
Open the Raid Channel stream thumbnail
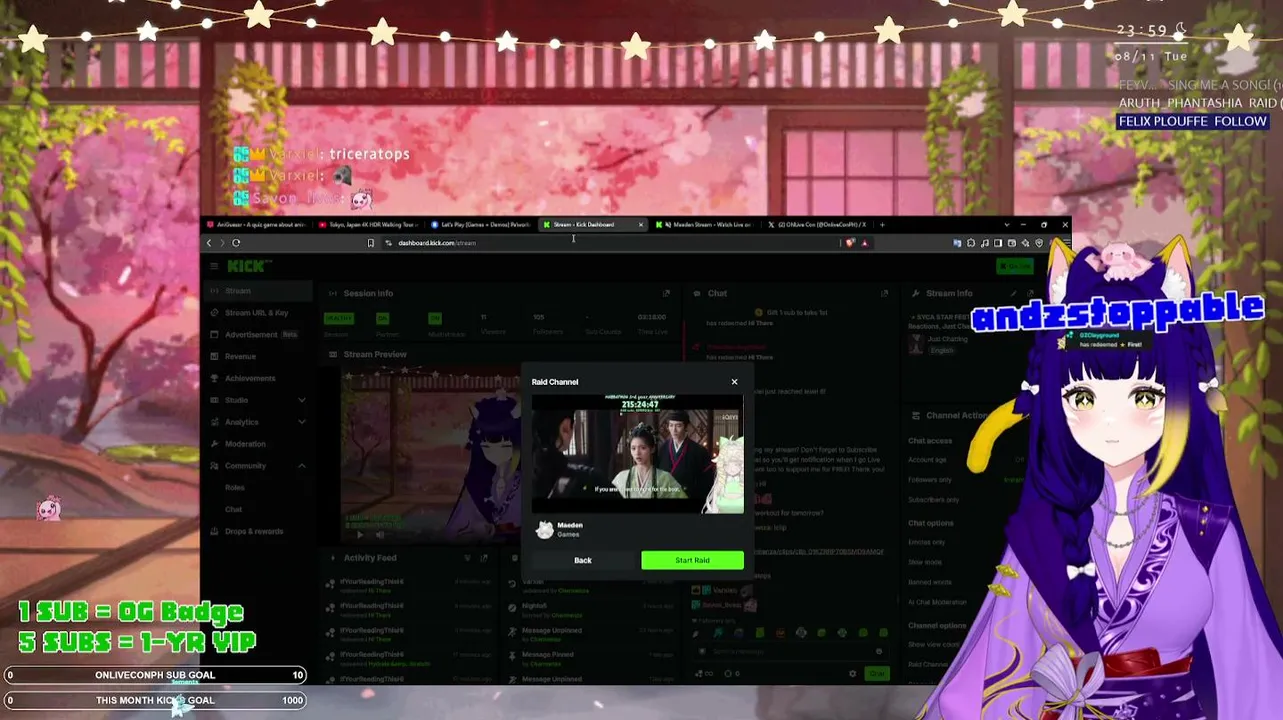click(637, 453)
